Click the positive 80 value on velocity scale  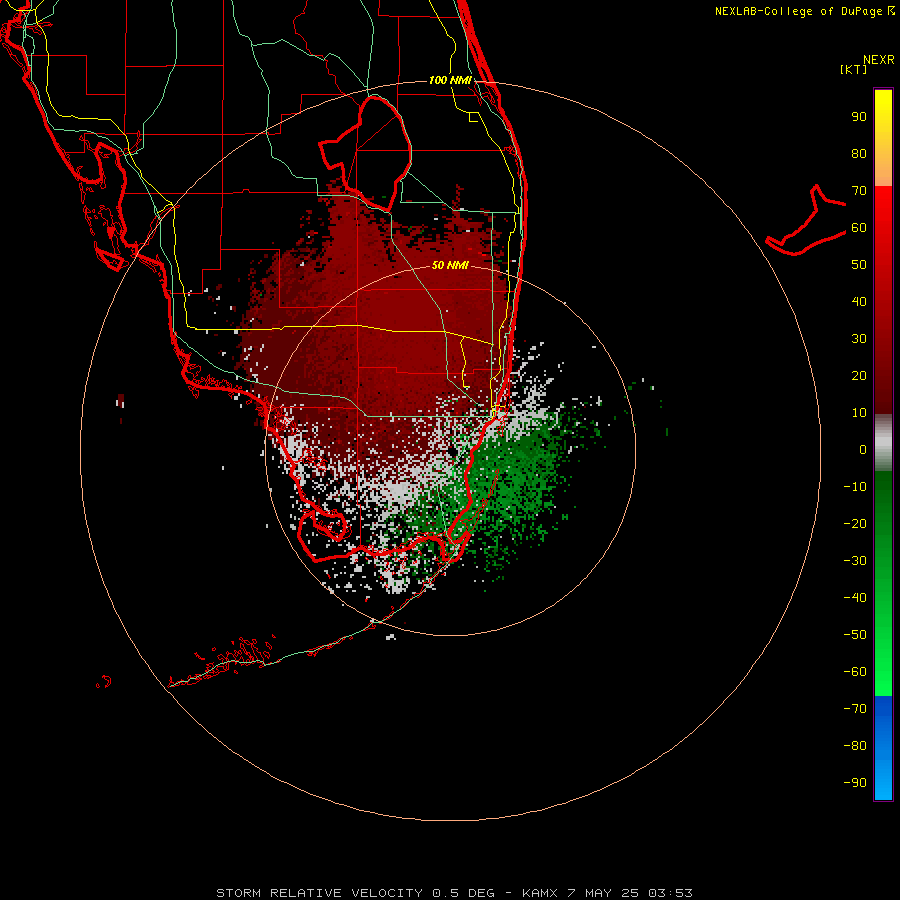click(859, 154)
